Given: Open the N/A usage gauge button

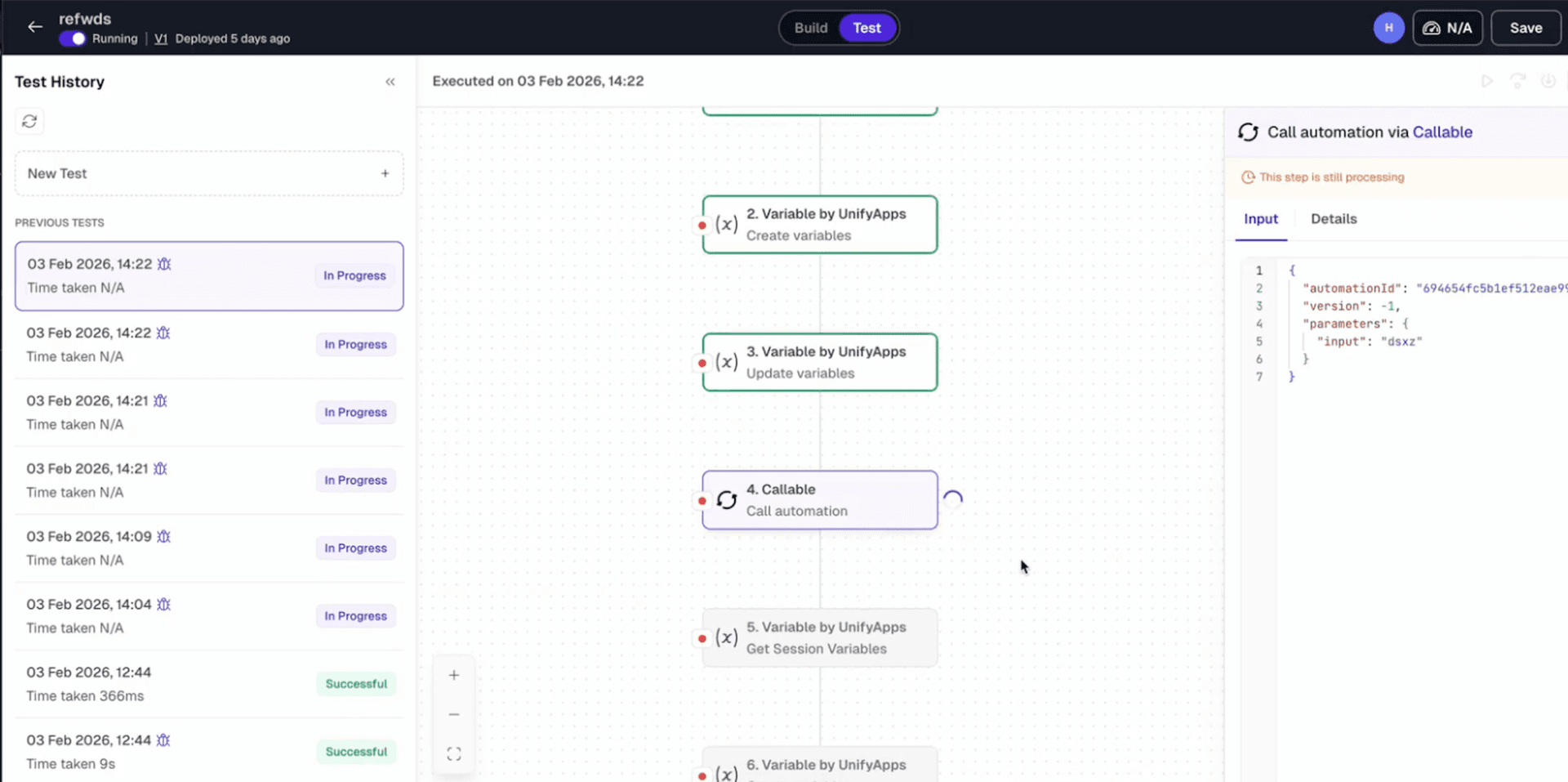Looking at the screenshot, I should [1447, 28].
